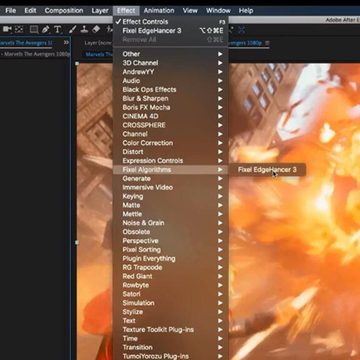The width and height of the screenshot is (360, 360).
Task: Open the Perspective effects category
Action: [170, 241]
